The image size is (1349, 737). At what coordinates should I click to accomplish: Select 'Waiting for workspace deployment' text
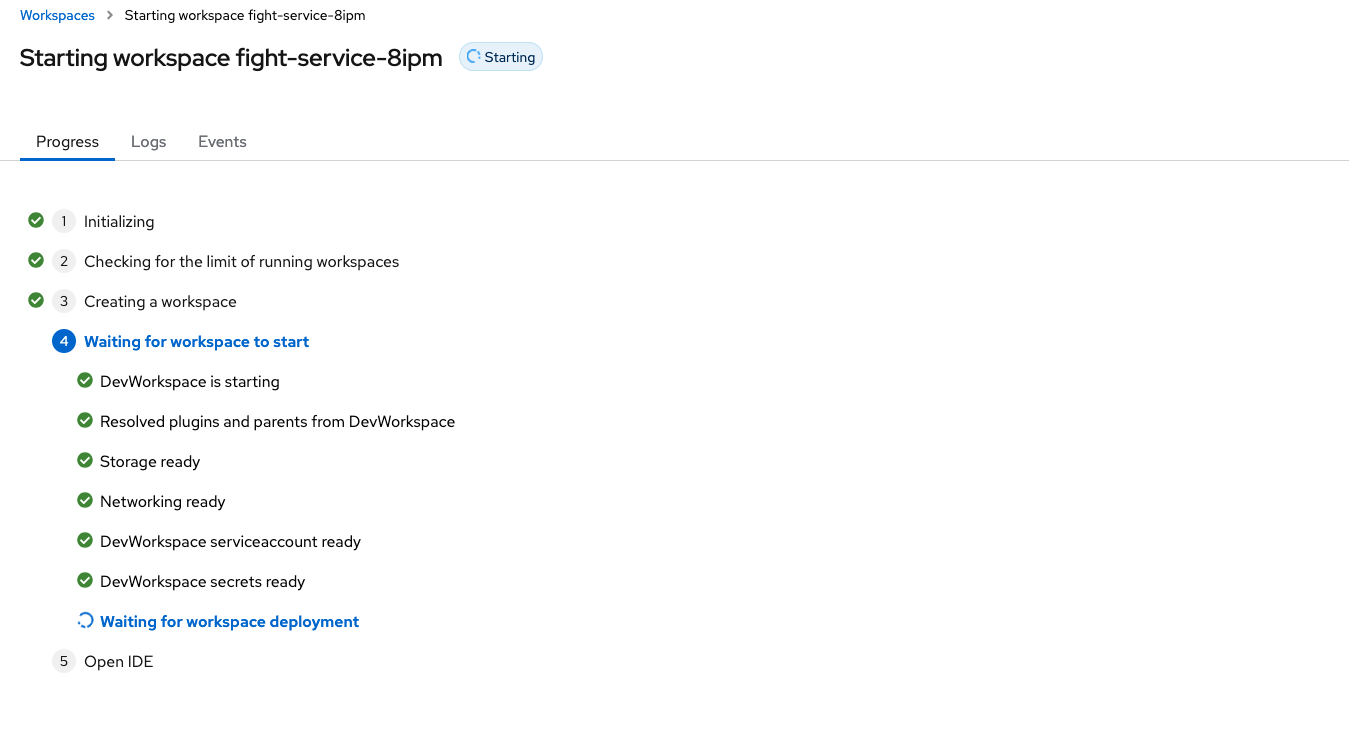(x=229, y=622)
